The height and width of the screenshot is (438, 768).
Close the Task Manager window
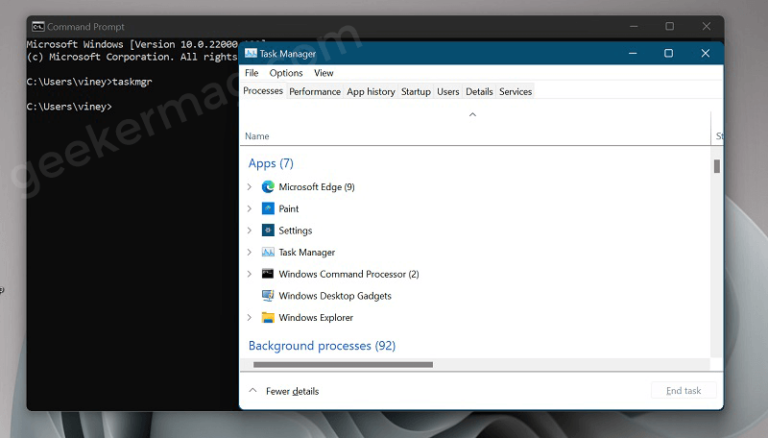705,53
